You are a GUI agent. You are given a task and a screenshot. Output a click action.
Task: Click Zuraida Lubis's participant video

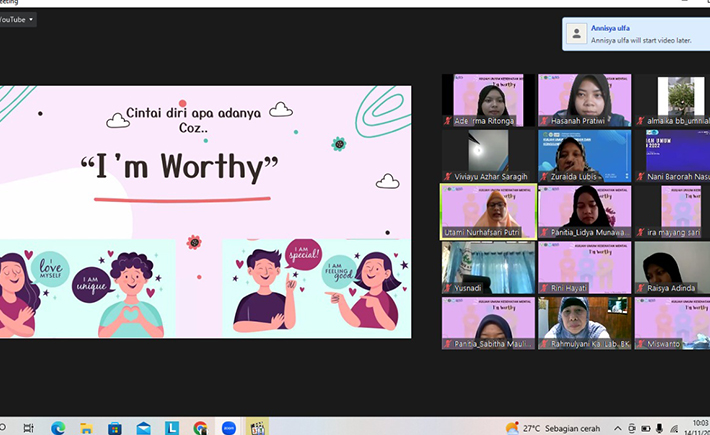(x=584, y=155)
